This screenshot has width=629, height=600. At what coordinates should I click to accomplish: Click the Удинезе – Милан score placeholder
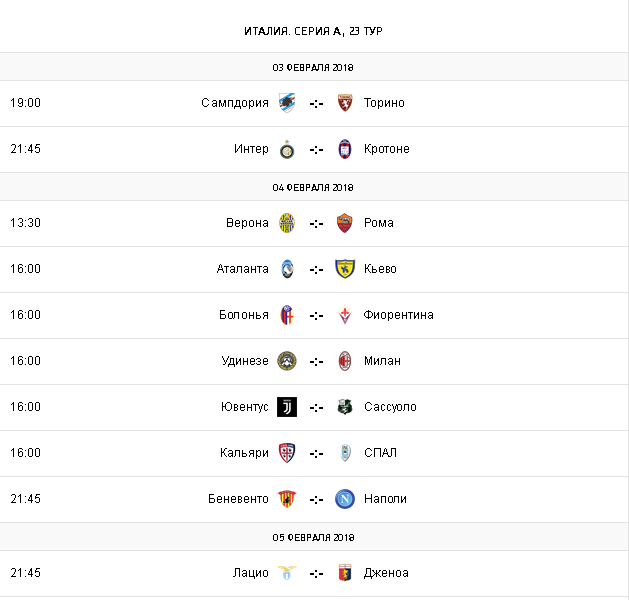click(x=316, y=361)
